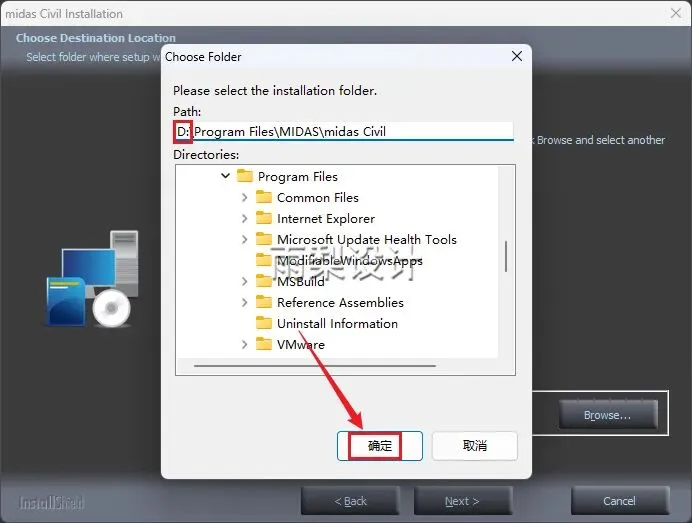This screenshot has width=692, height=523.
Task: Click the Next button in installer
Action: click(x=463, y=501)
